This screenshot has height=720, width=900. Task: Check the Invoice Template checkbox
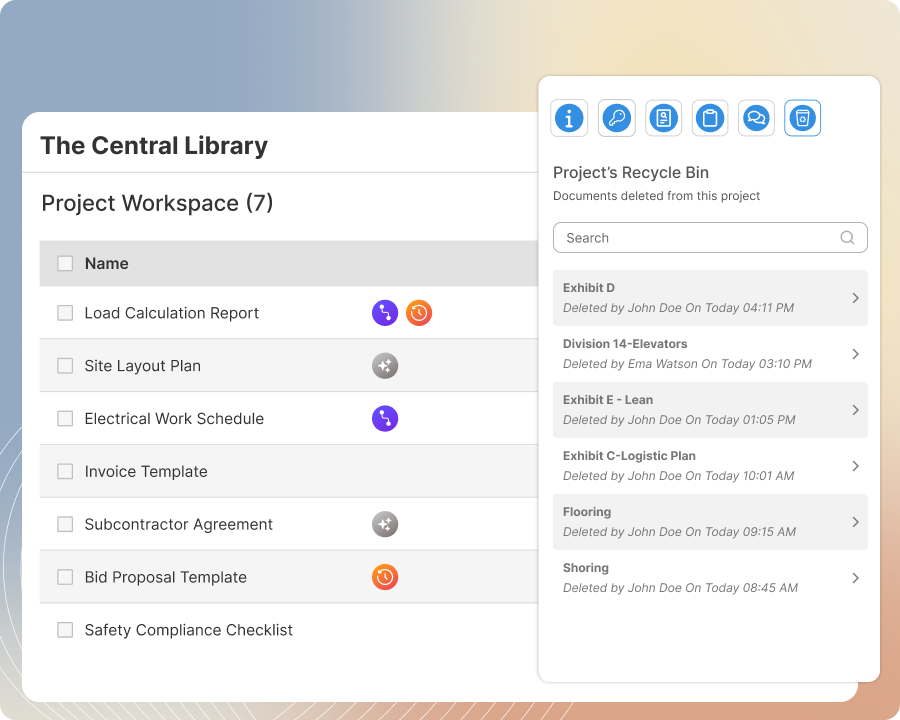click(65, 471)
